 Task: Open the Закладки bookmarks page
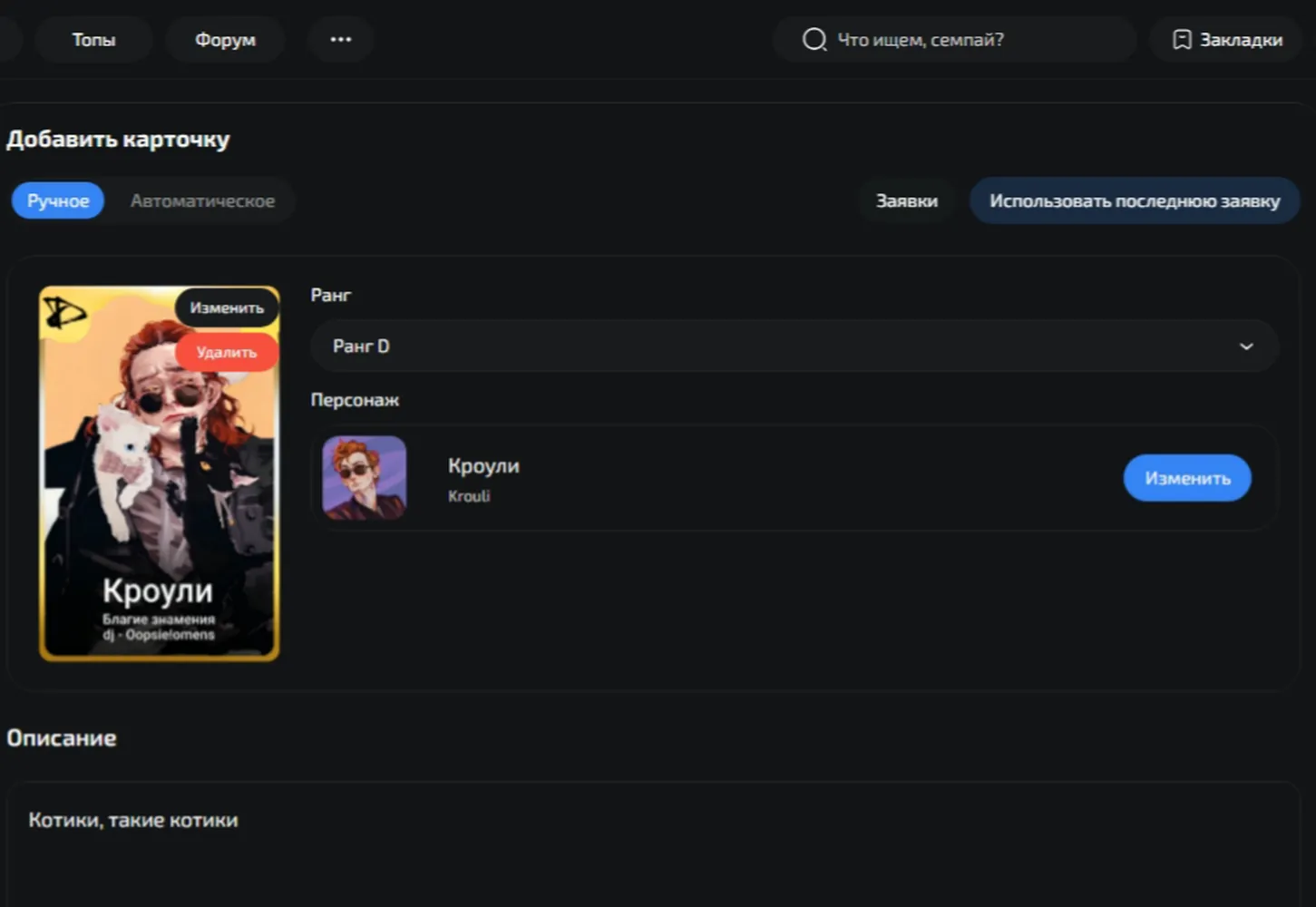pyautogui.click(x=1228, y=40)
